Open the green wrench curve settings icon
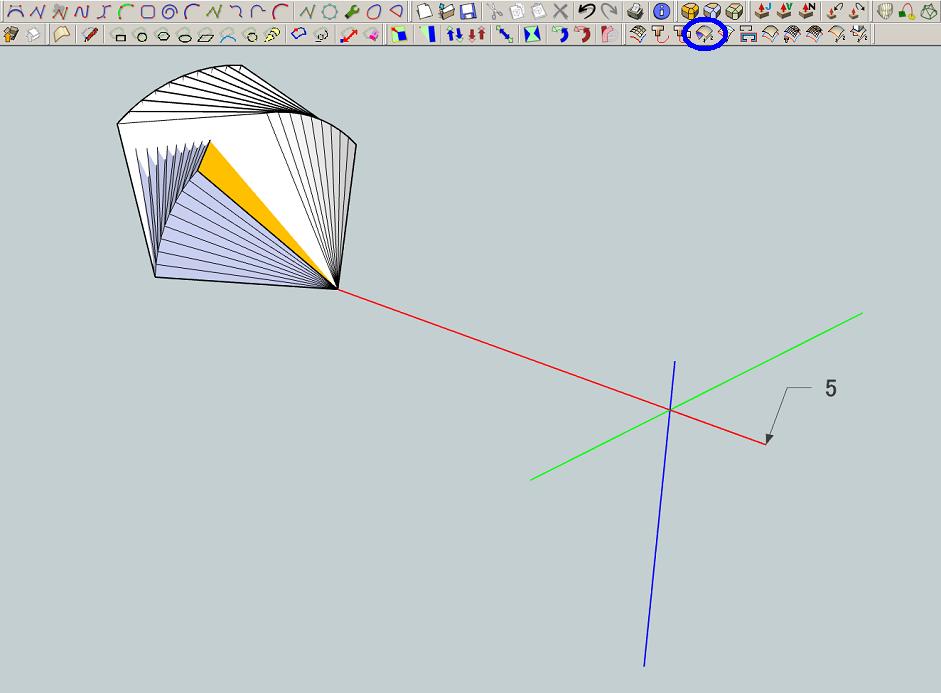The width and height of the screenshot is (941, 693). 352,11
